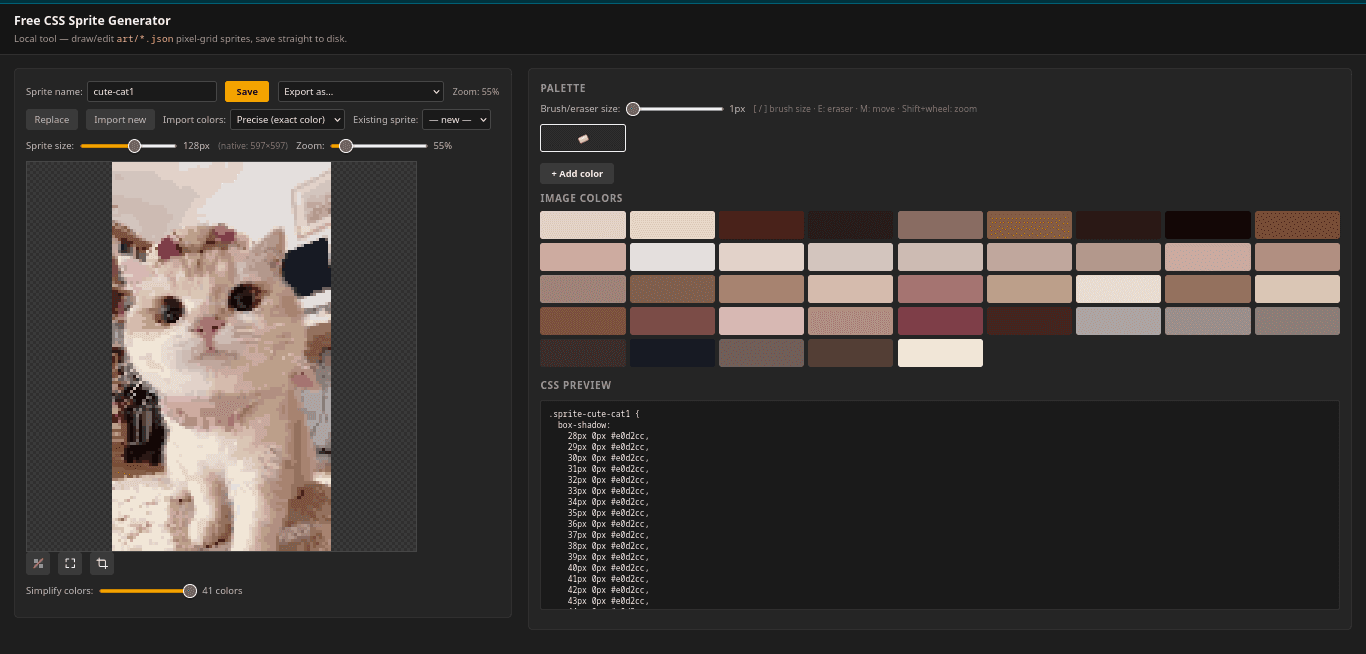The image size is (1366, 654).
Task: Click the cat image on the canvas
Action: tap(221, 356)
